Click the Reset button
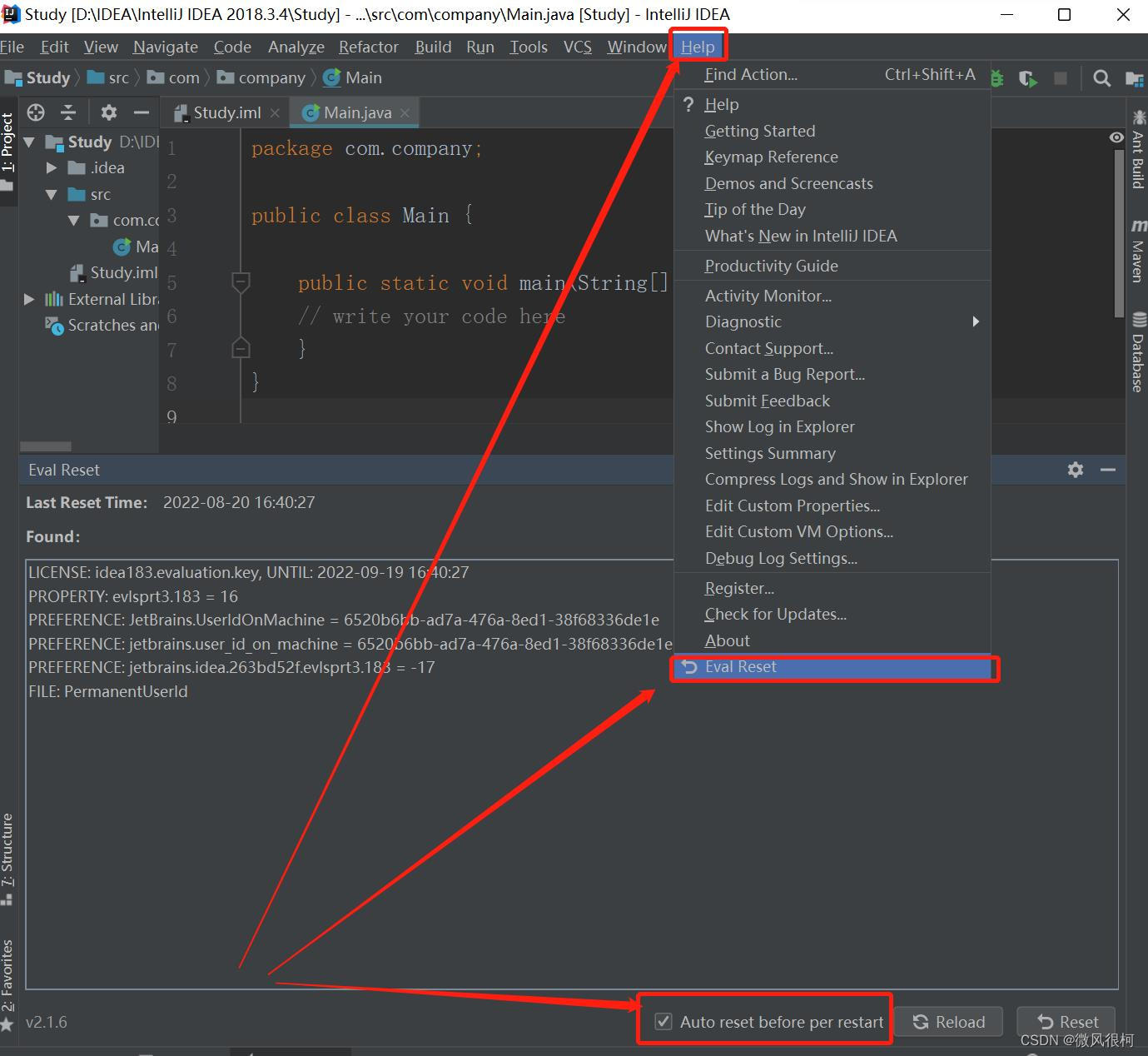1148x1056 pixels. pyautogui.click(x=1066, y=1022)
